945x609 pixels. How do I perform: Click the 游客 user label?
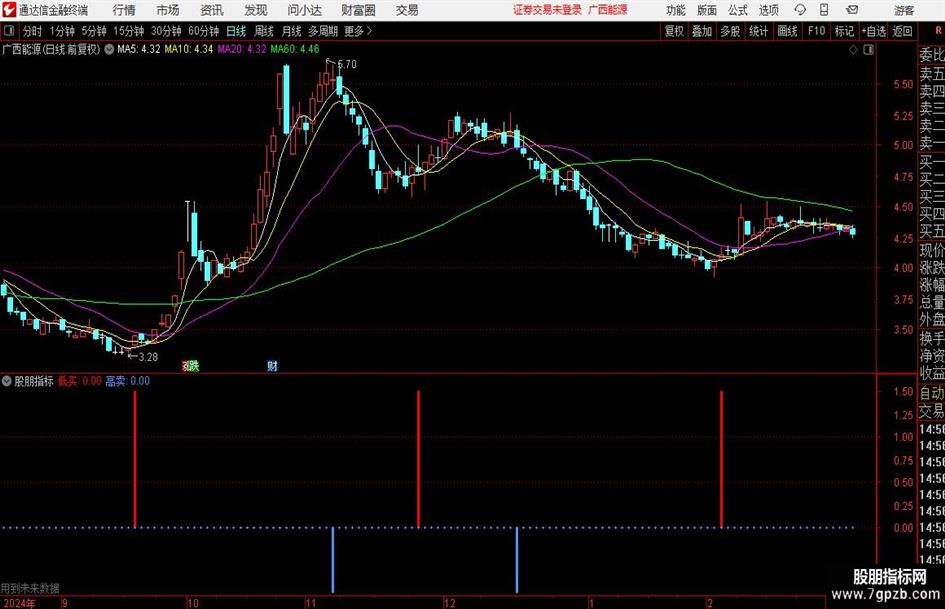point(903,10)
